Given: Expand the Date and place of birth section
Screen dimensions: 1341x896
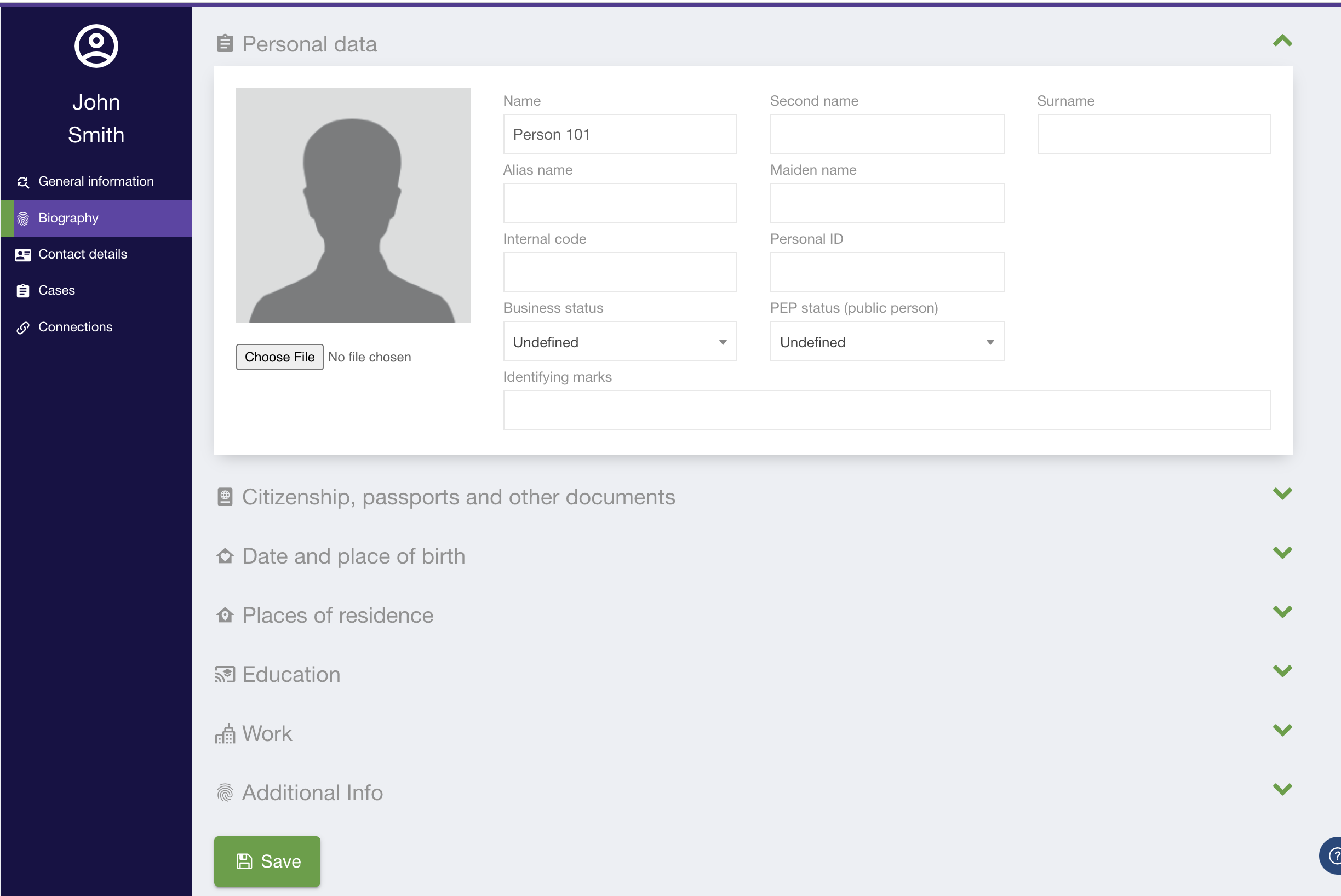Looking at the screenshot, I should 1282,553.
